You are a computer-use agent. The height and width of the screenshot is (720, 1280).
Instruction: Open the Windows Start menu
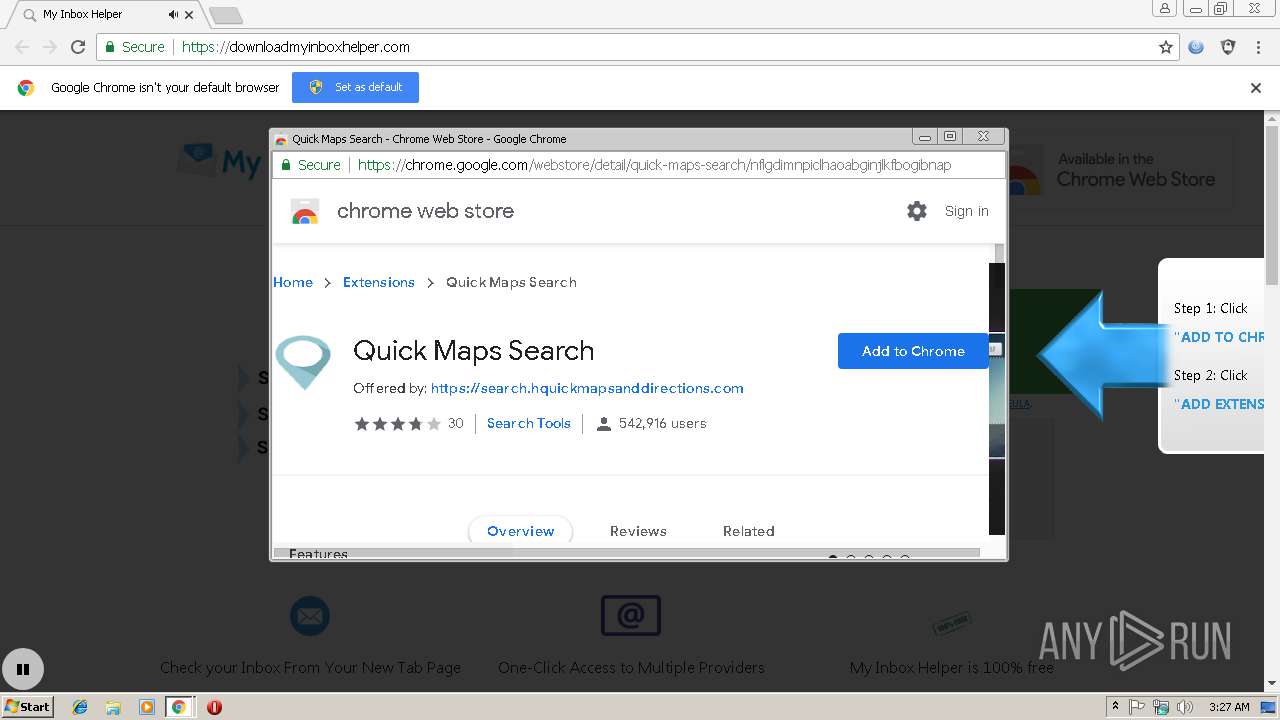[x=27, y=706]
